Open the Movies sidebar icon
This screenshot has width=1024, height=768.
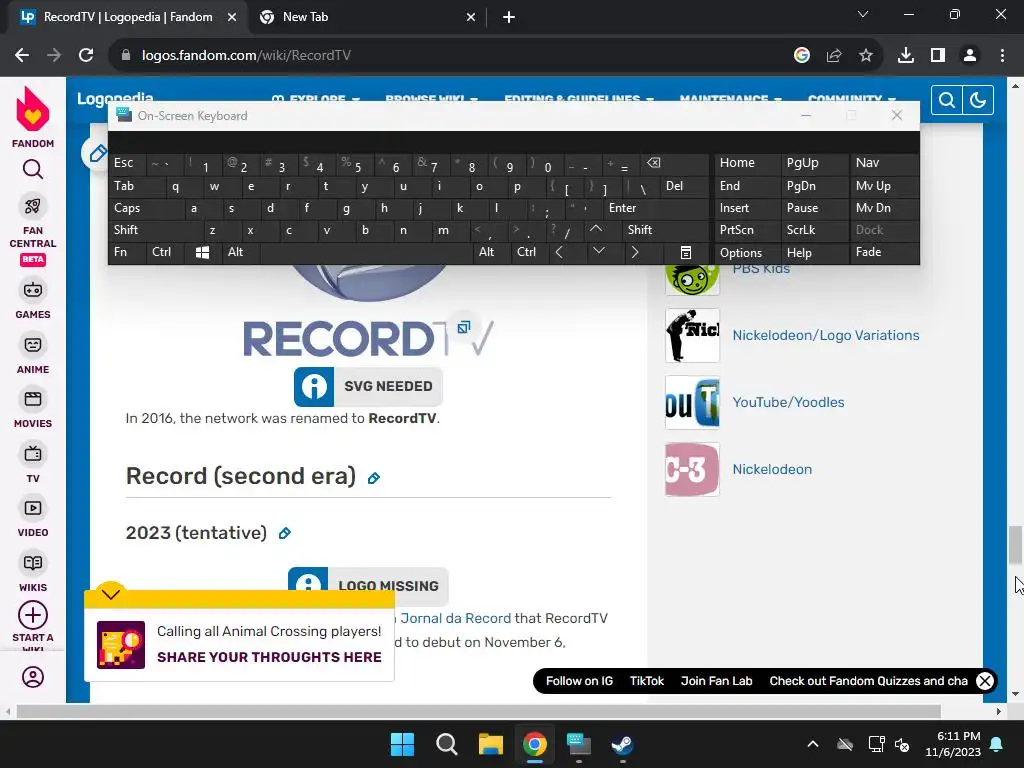(33, 399)
